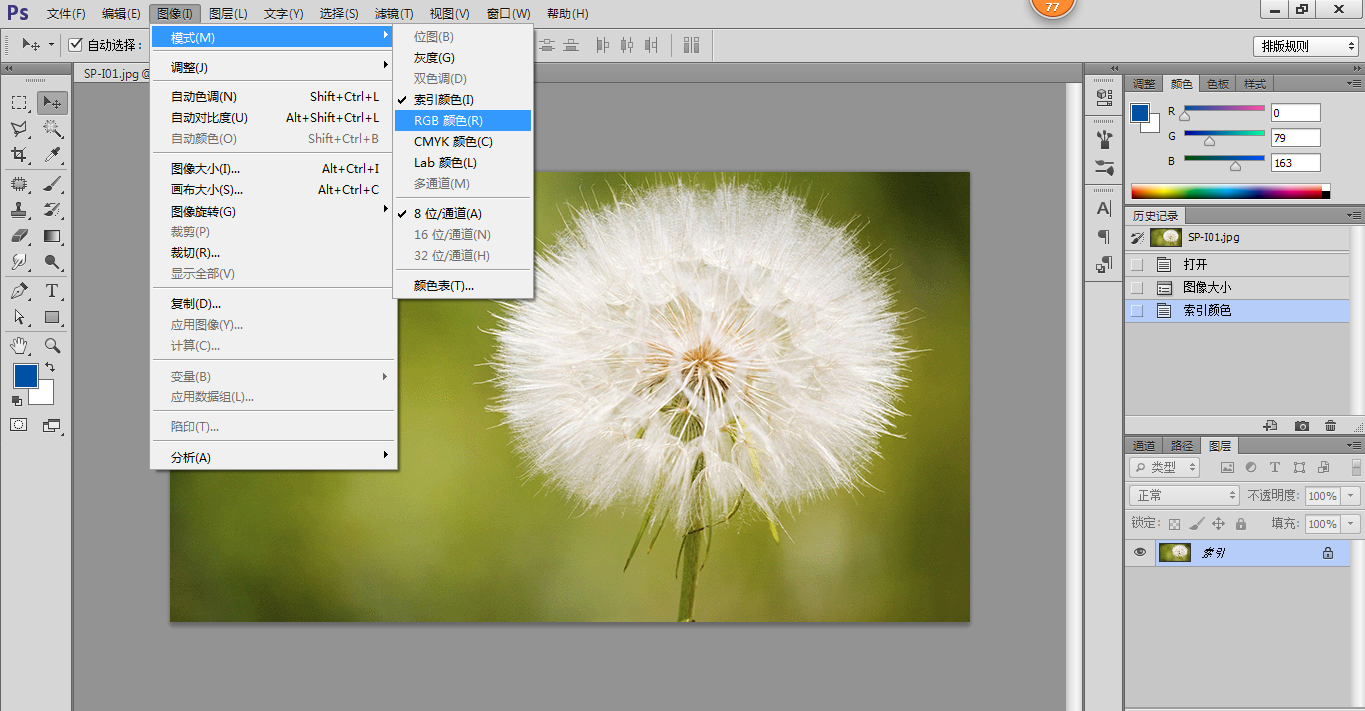Open the Layers panel flyout menu
This screenshot has width=1365, height=711.
point(1355,445)
